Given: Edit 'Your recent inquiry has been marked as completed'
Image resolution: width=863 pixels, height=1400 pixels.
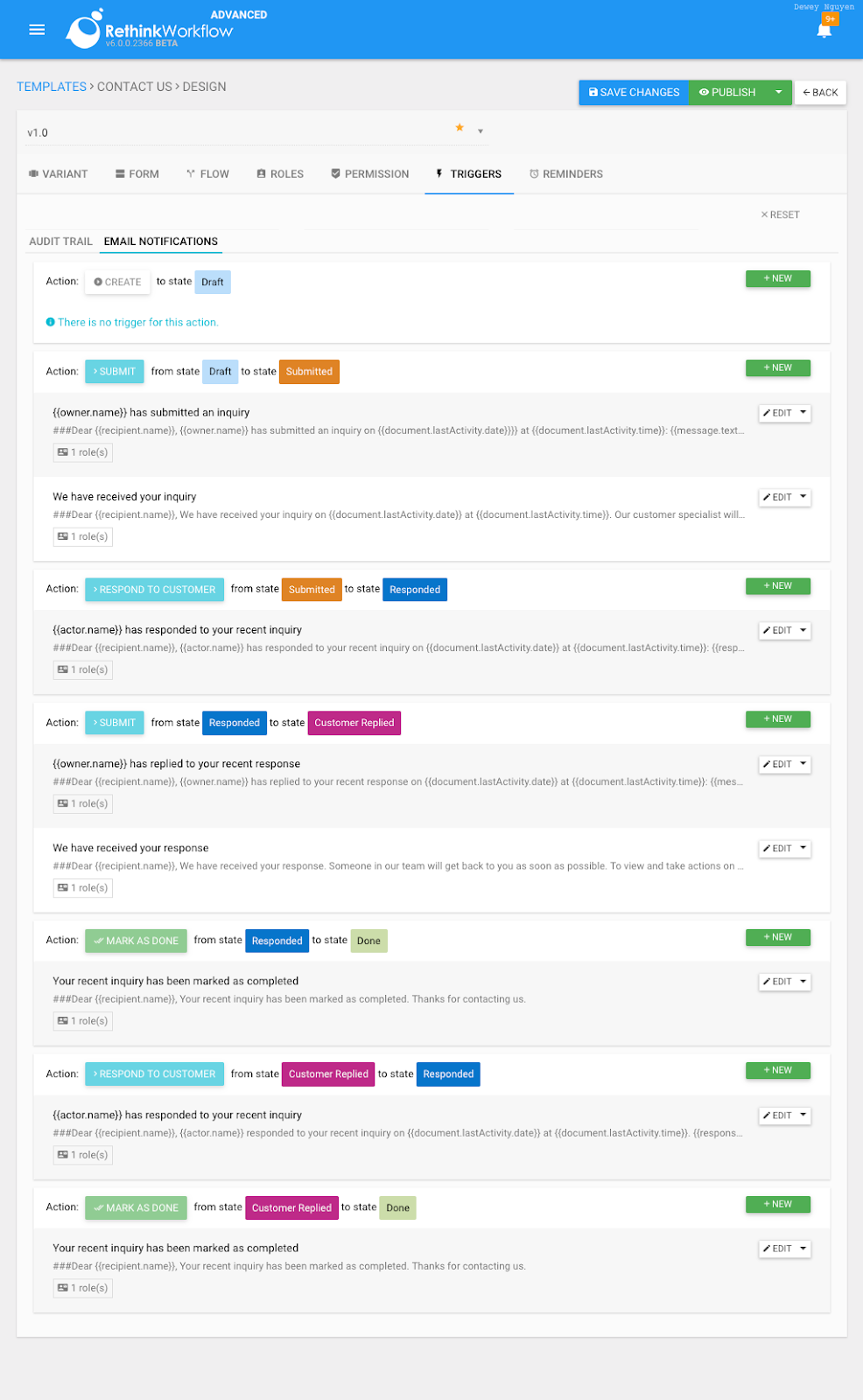Looking at the screenshot, I should coord(779,981).
